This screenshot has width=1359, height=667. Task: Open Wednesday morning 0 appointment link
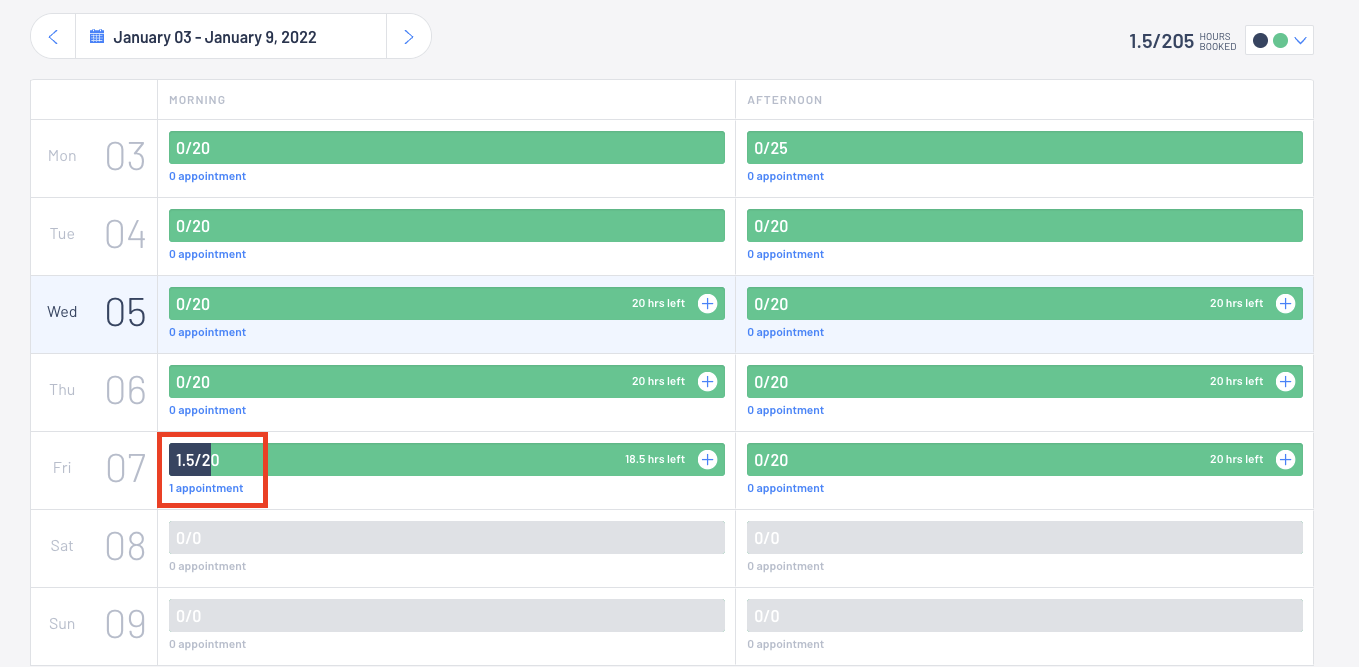tap(207, 332)
